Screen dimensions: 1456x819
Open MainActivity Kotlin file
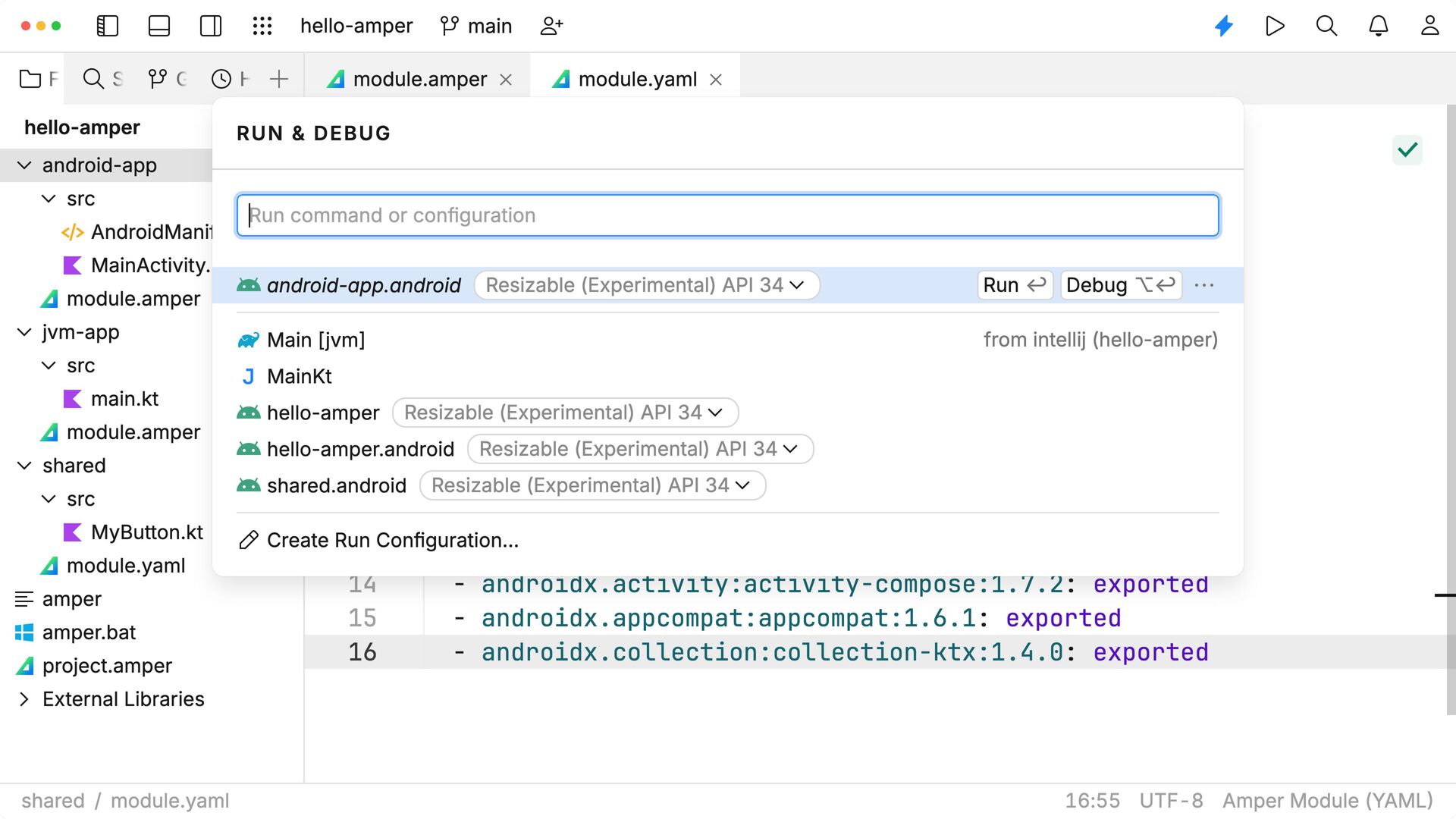click(x=136, y=265)
